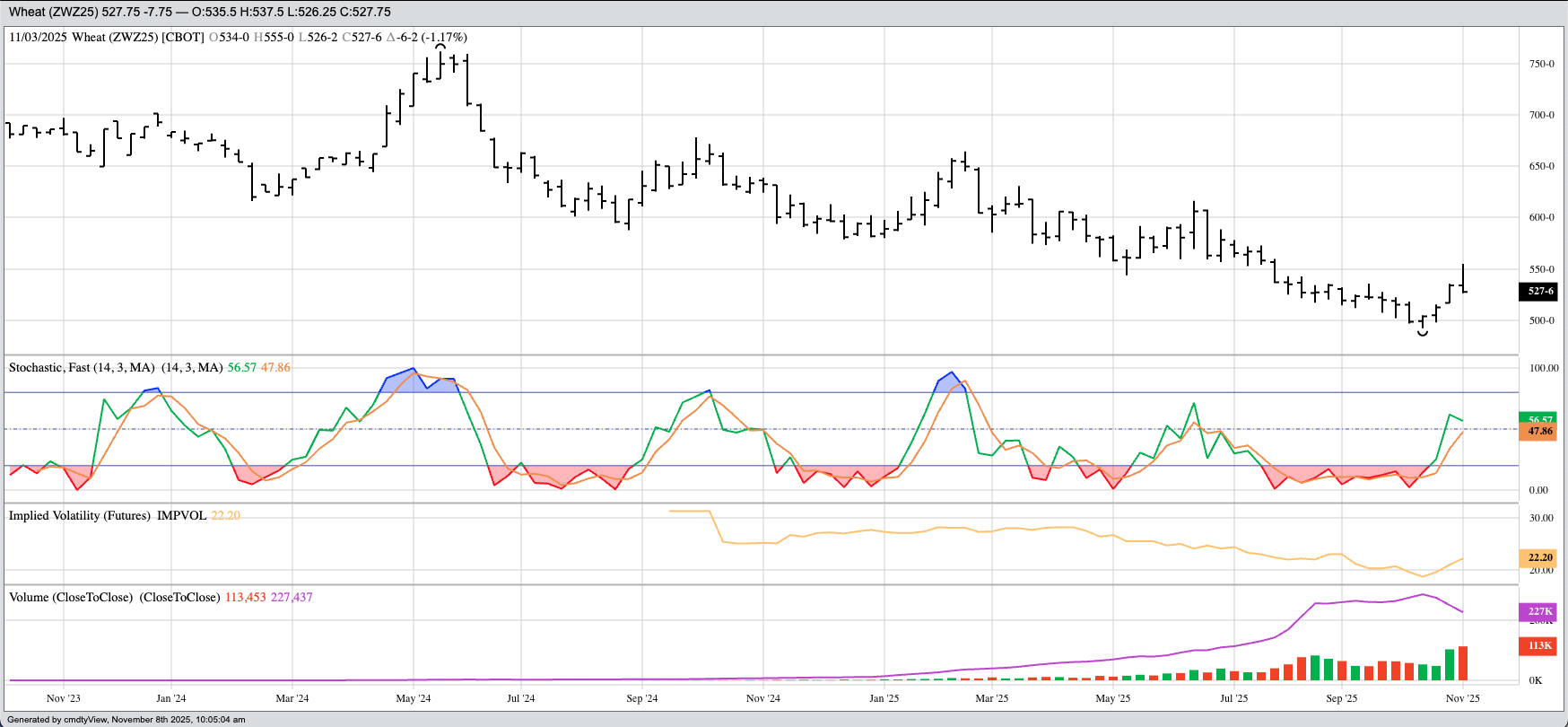
Task: Click the last price bar on the chart
Action: pos(1463,280)
